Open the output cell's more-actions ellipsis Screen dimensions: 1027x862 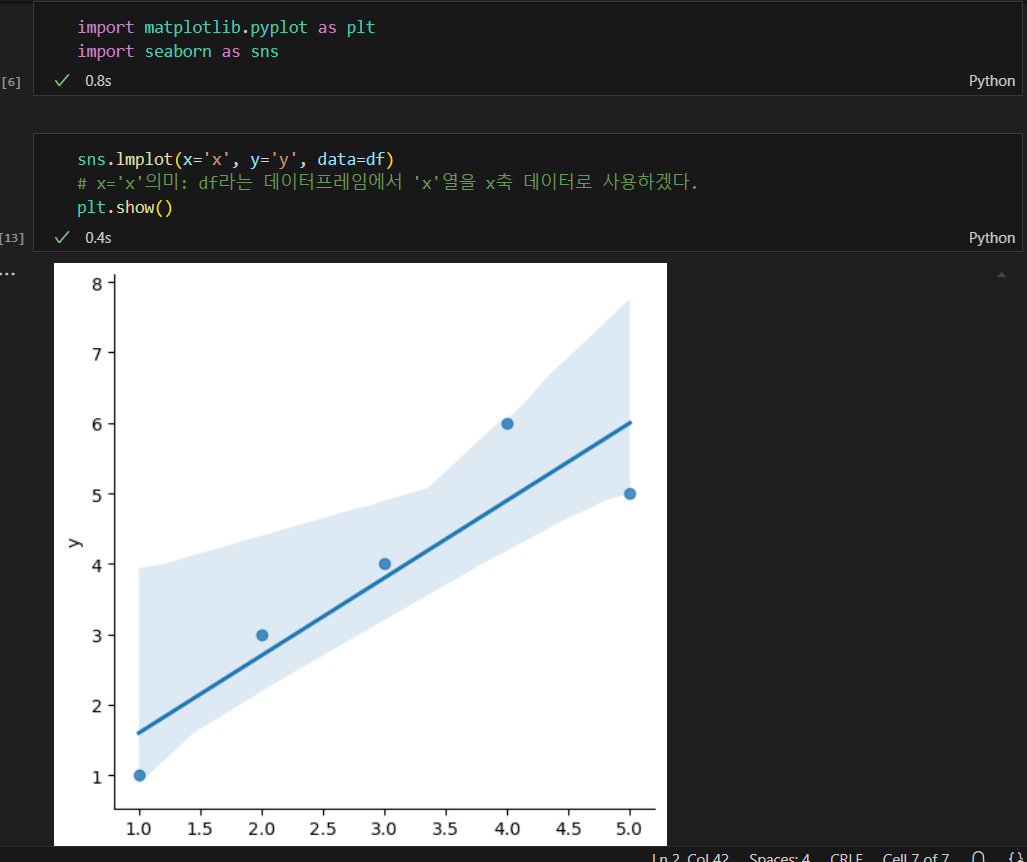point(7,273)
